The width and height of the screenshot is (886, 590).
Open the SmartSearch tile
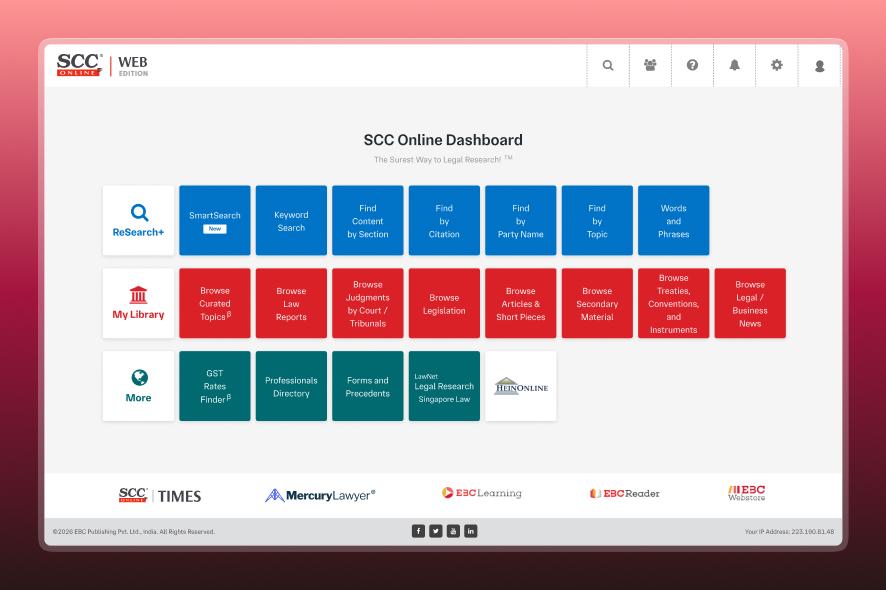click(215, 221)
